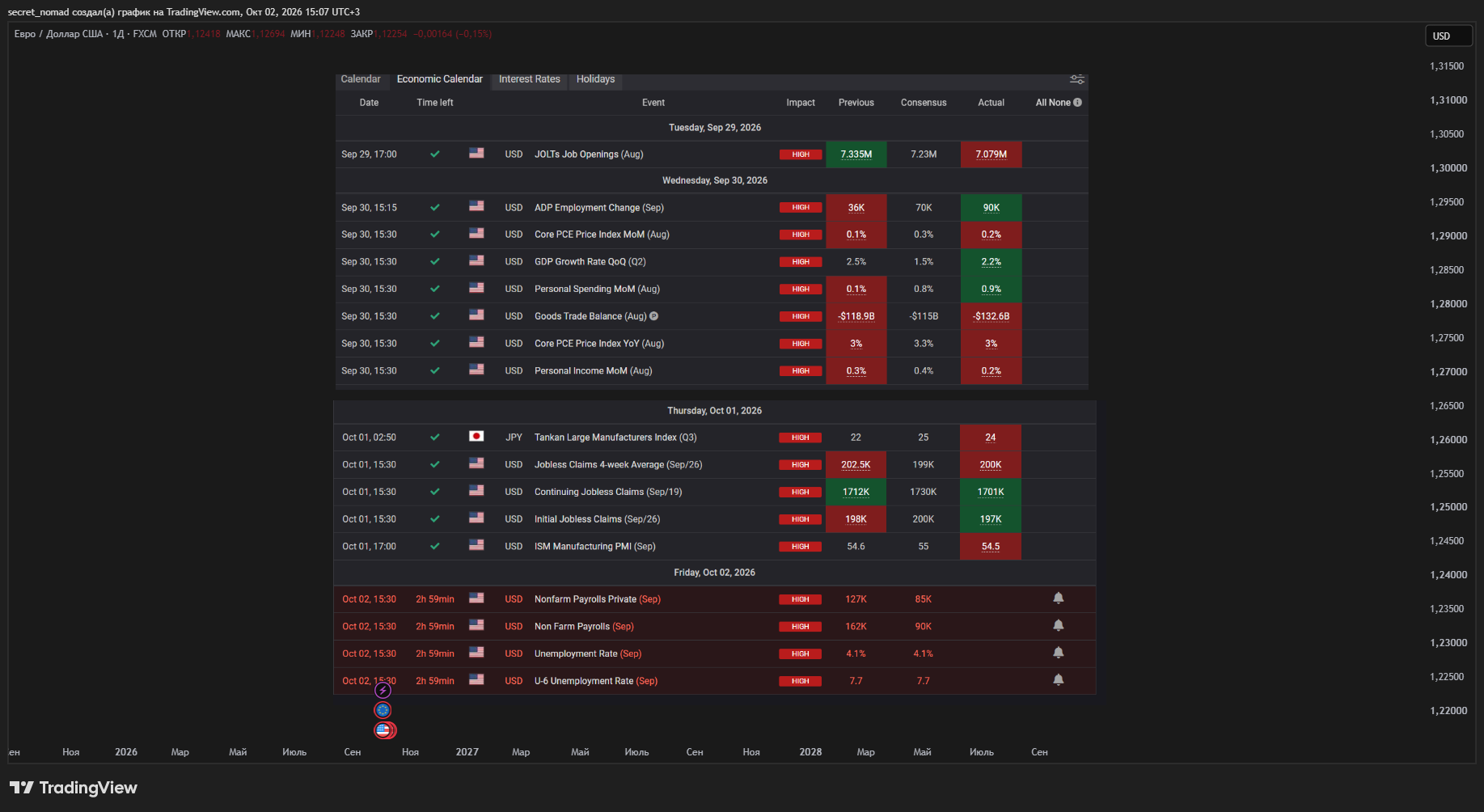This screenshot has height=812, width=1484.
Task: Click the Consensus column header
Action: click(924, 103)
